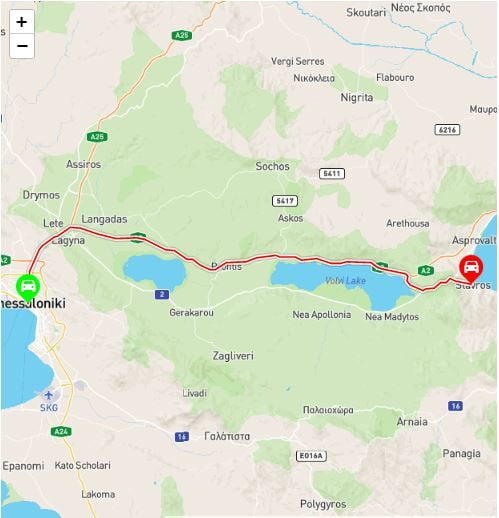The width and height of the screenshot is (499, 518).
Task: Click the Polygyros town label
Action: pyautogui.click(x=323, y=504)
